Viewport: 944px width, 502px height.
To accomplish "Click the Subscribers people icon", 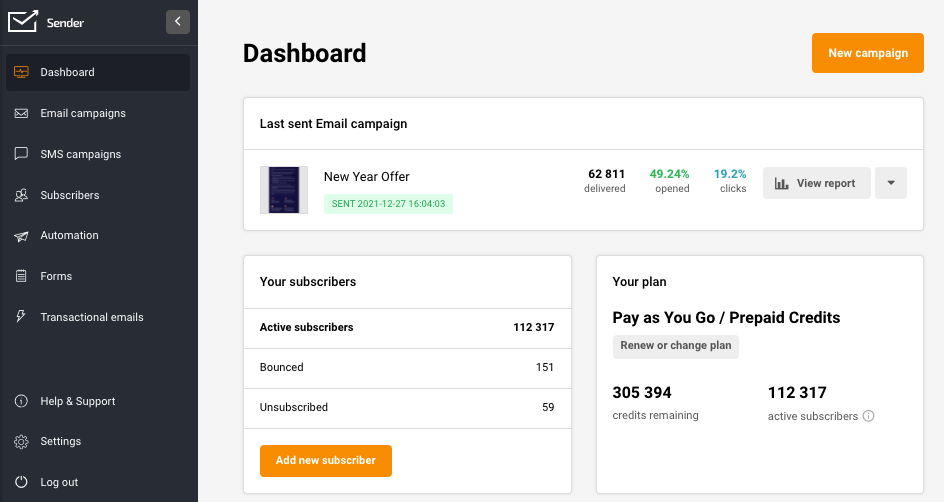I will pos(21,195).
